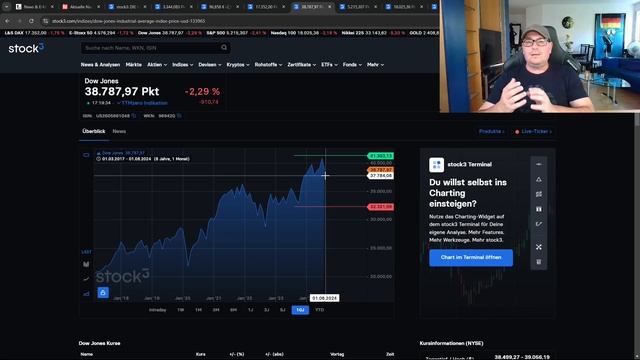Focus the Suche nach Name, WKN, ISIN field

point(155,48)
